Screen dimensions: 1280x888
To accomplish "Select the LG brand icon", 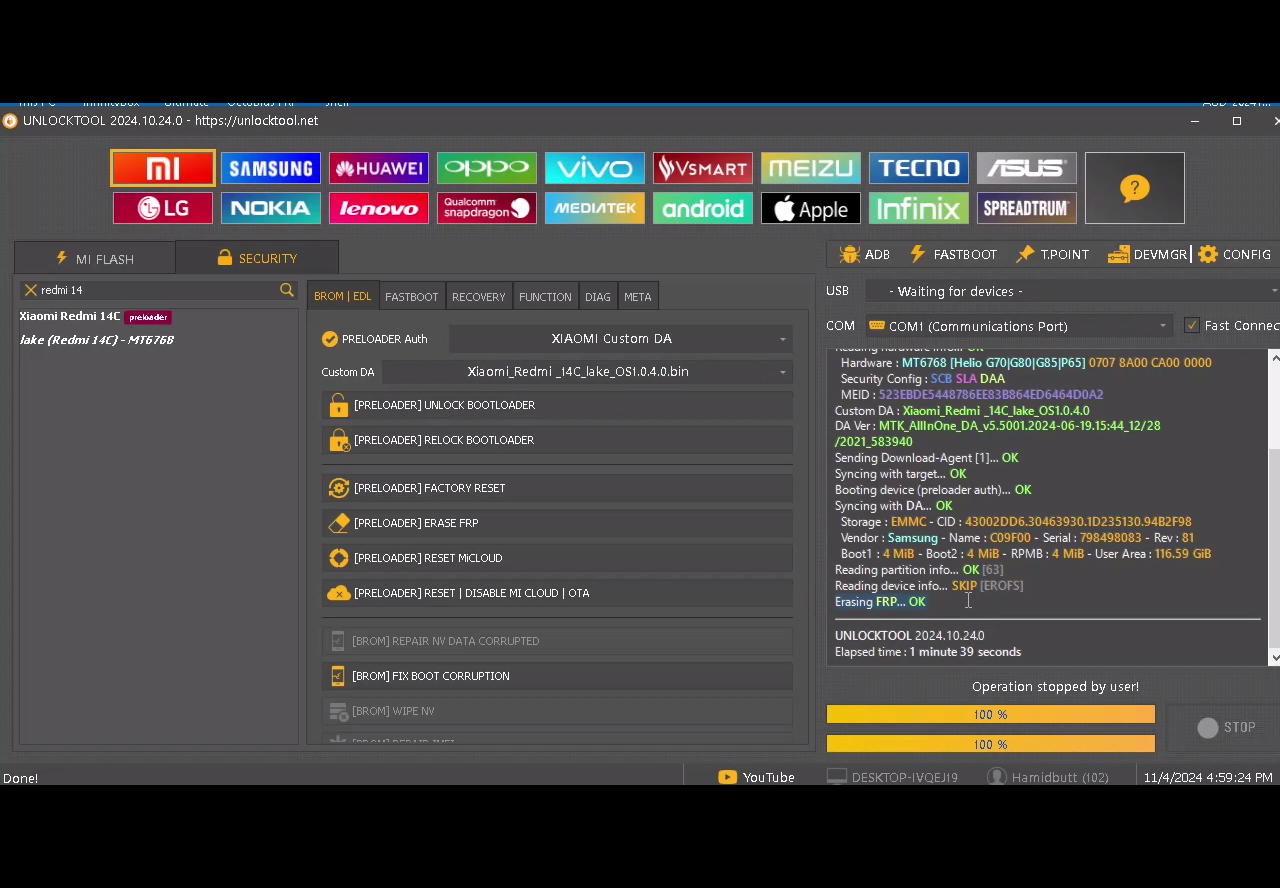I will tap(163, 208).
